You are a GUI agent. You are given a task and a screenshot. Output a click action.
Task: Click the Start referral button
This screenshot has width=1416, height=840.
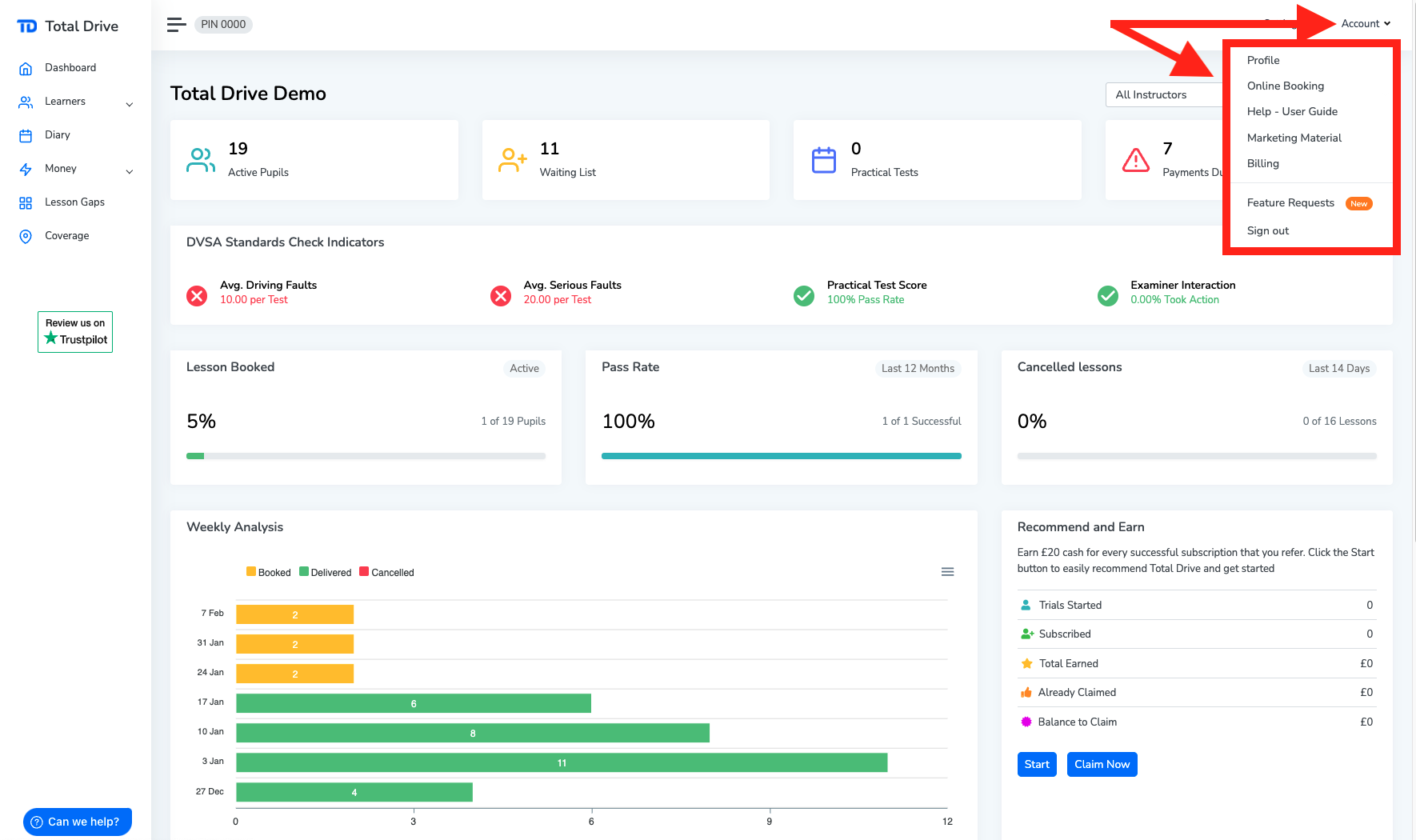(1036, 765)
